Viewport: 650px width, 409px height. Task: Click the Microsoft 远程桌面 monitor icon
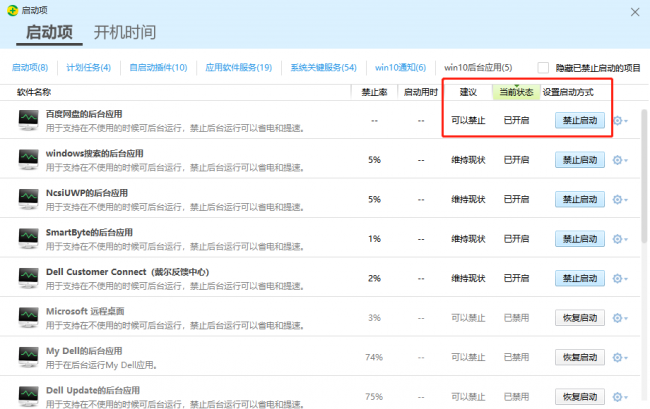point(29,318)
